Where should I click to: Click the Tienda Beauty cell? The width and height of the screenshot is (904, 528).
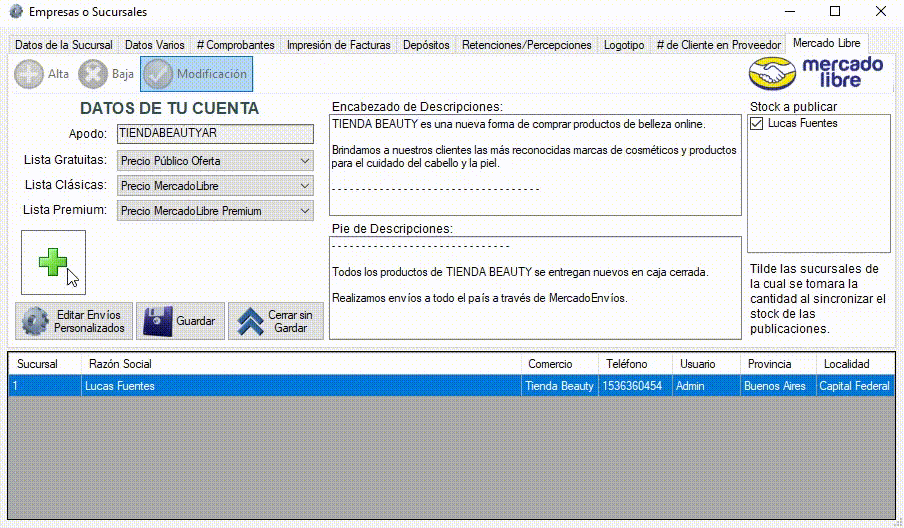(x=559, y=386)
